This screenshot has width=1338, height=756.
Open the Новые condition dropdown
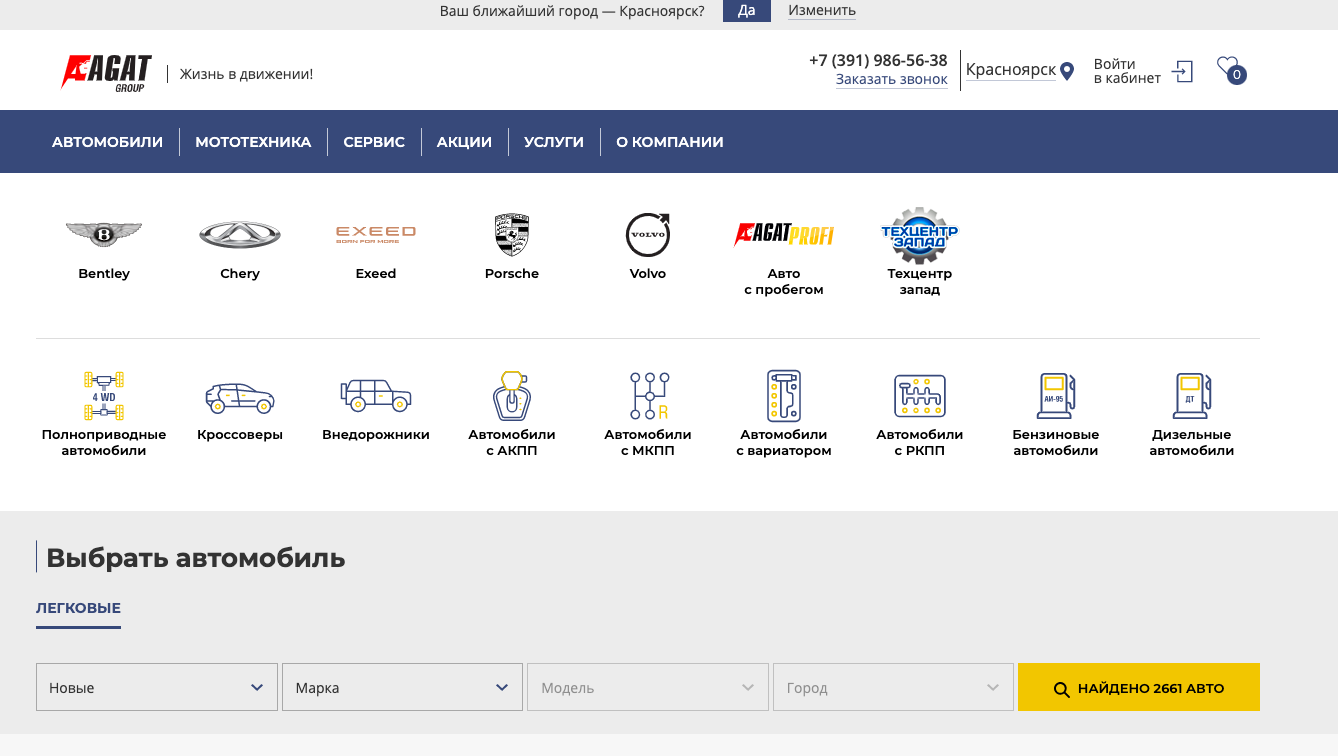coord(157,687)
